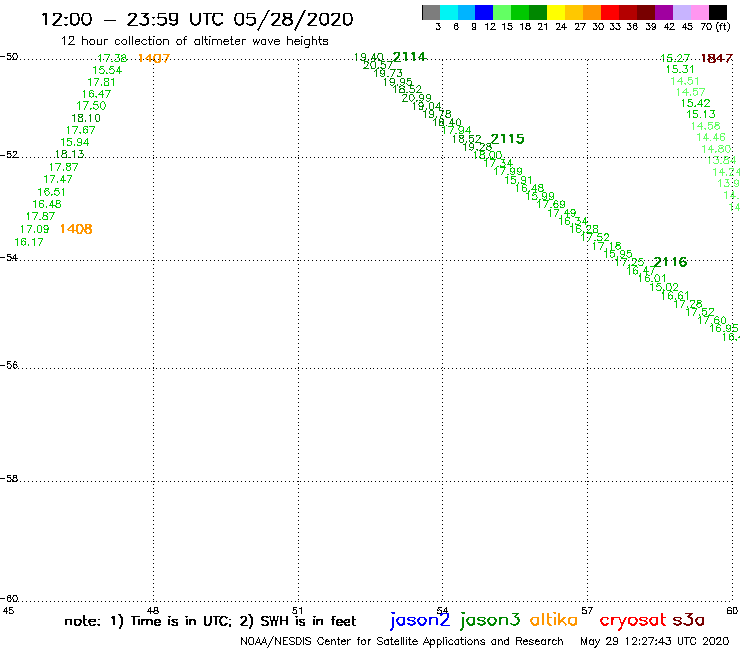Click the orange 1407 pass time label

[154, 58]
